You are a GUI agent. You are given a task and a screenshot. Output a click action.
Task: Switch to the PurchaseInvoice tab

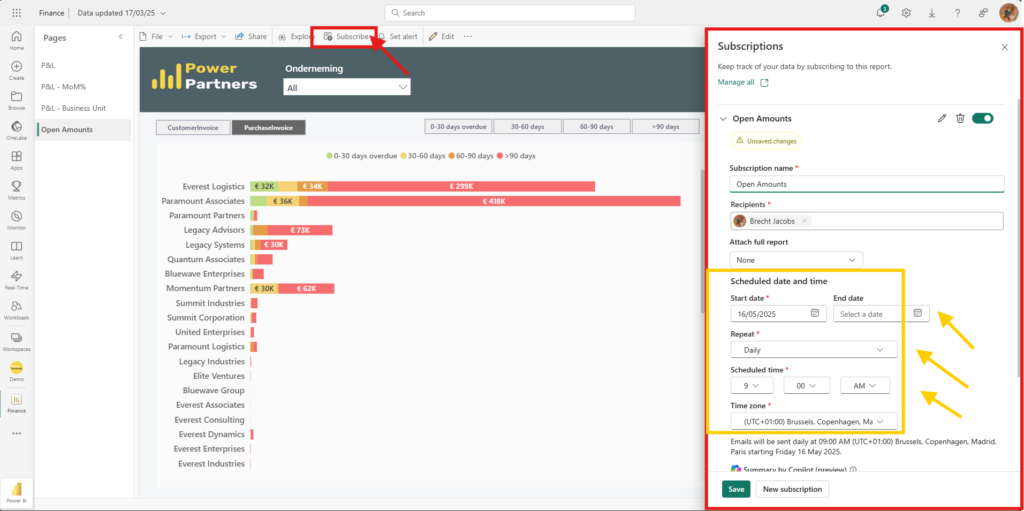point(268,127)
